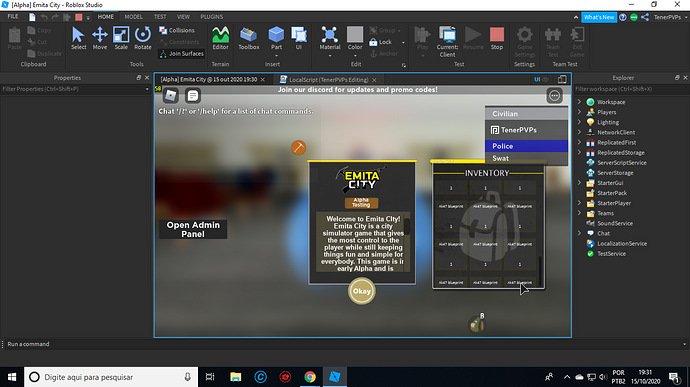Click the three-dots menu in game viewport

tap(554, 96)
